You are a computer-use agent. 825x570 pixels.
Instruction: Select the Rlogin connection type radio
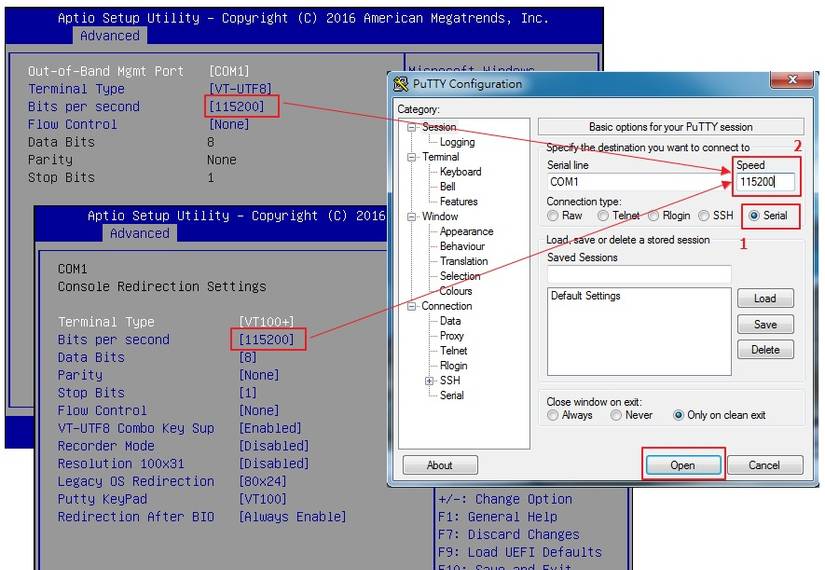pos(653,216)
